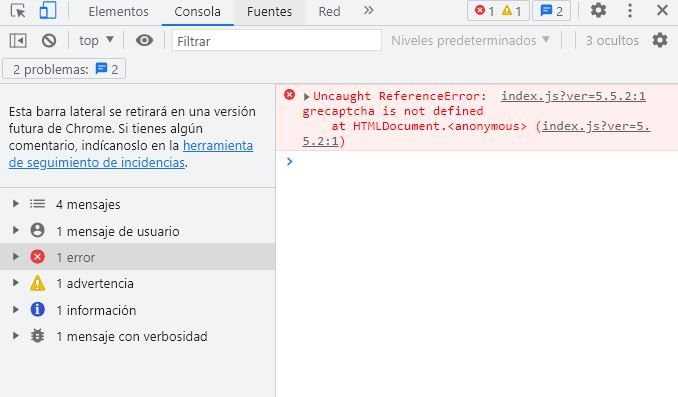The width and height of the screenshot is (678, 397).
Task: Open the three-dot DevTools menu
Action: tap(630, 10)
